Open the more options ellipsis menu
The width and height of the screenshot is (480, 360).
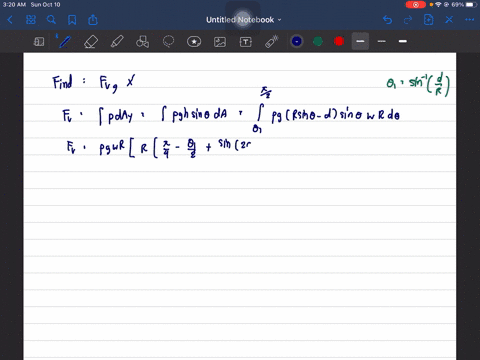(x=469, y=20)
